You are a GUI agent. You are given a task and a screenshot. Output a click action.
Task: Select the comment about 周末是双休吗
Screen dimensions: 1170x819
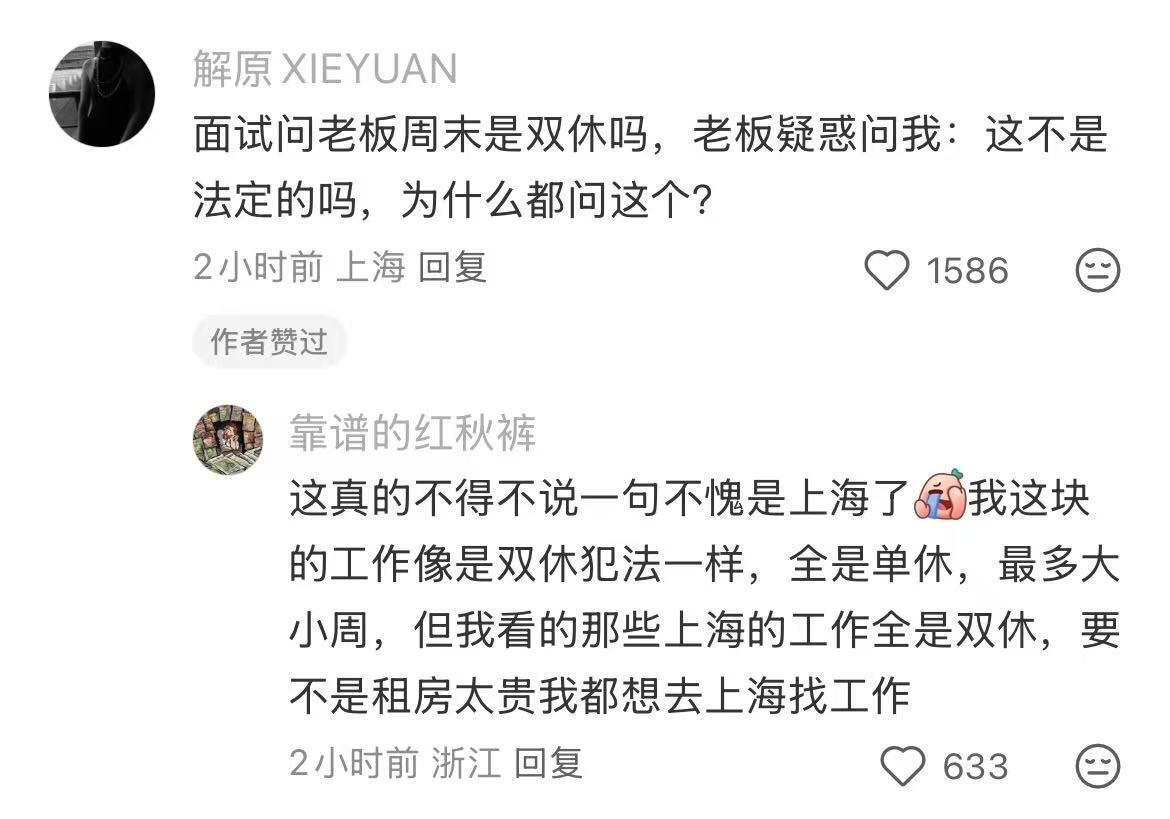(x=650, y=167)
